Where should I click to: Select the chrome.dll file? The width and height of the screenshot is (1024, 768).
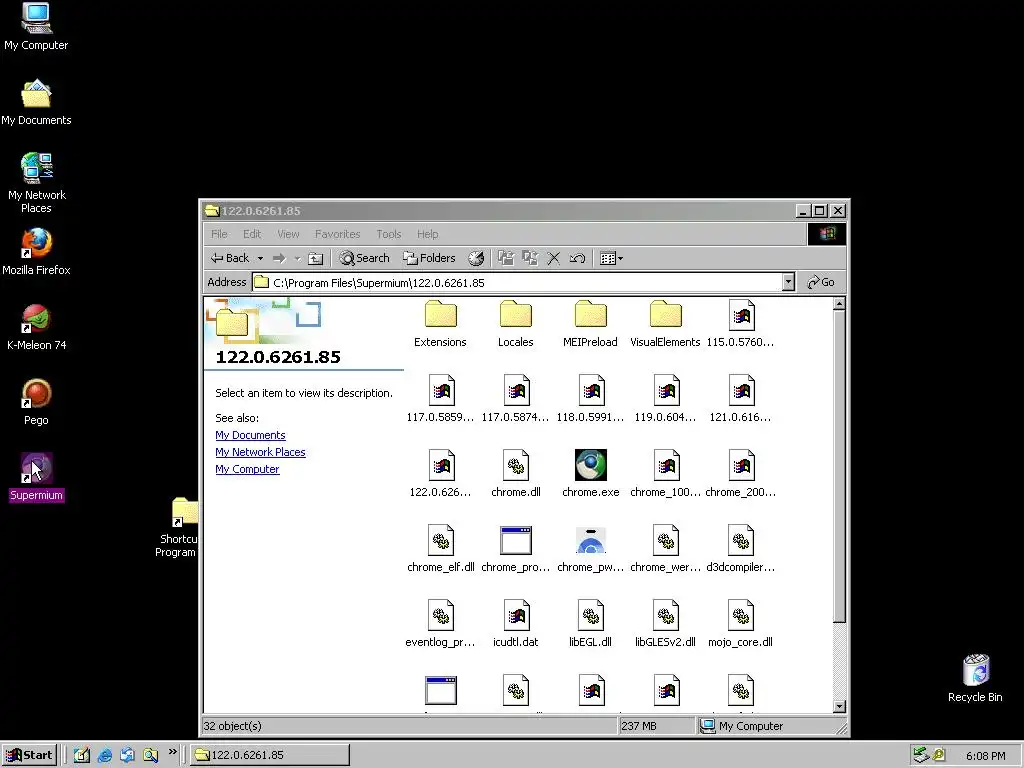[x=515, y=474]
